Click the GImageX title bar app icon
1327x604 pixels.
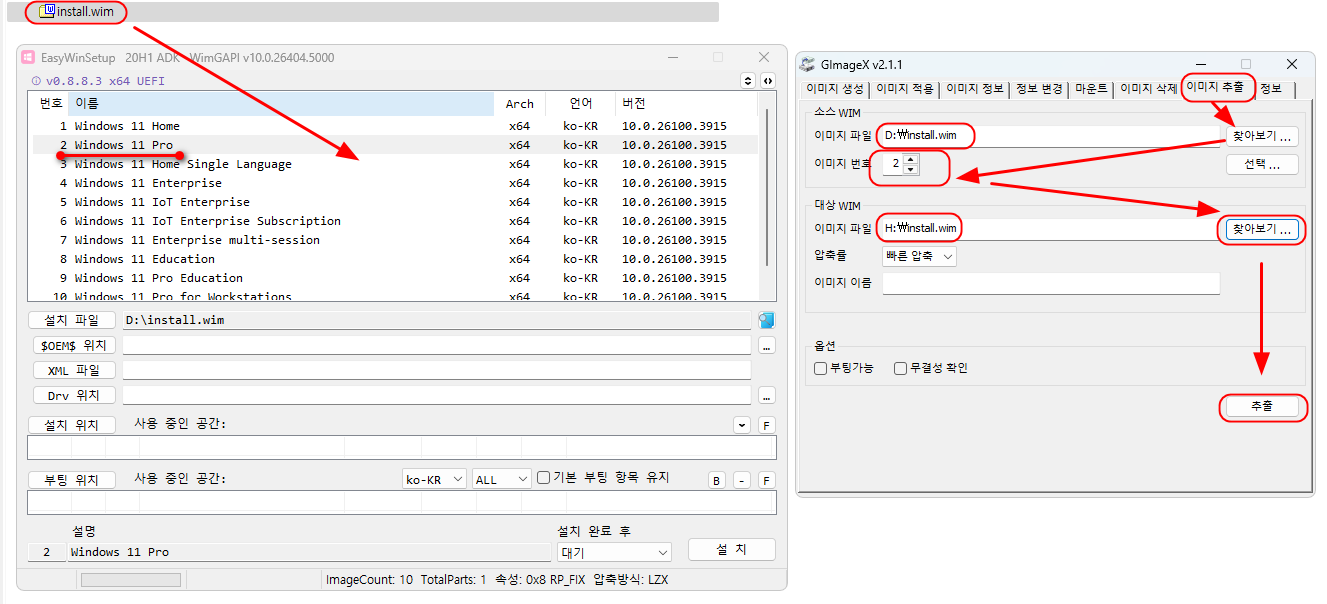[x=808, y=65]
